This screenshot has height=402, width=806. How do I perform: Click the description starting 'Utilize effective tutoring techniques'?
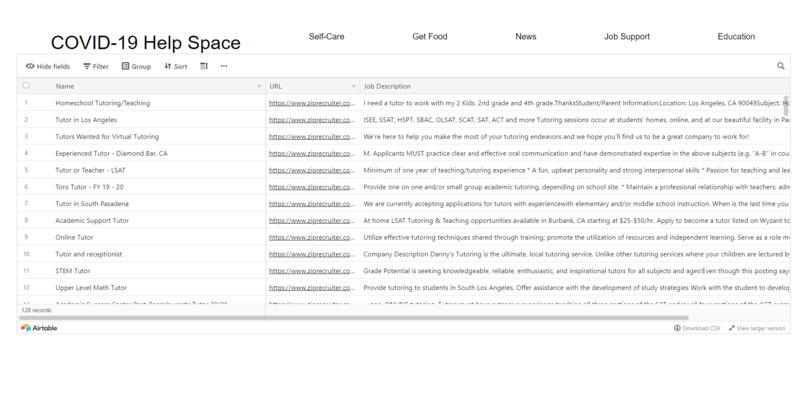(575, 237)
